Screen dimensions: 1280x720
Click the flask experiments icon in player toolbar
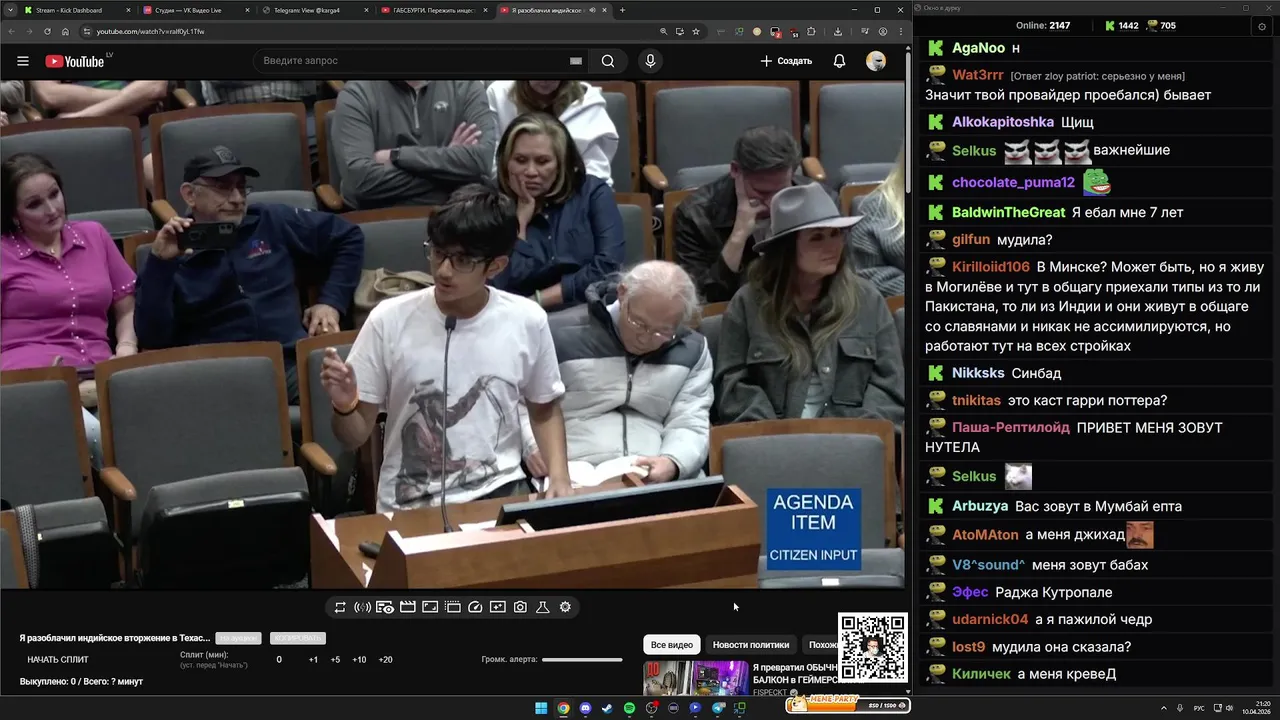[x=543, y=607]
